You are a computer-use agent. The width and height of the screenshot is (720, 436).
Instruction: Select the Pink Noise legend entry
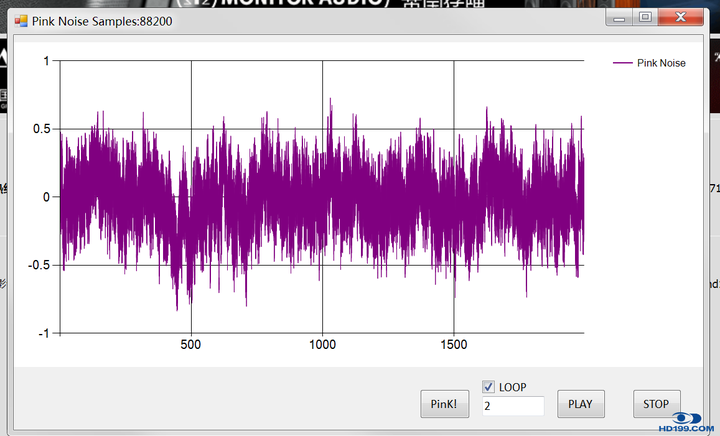coord(649,63)
